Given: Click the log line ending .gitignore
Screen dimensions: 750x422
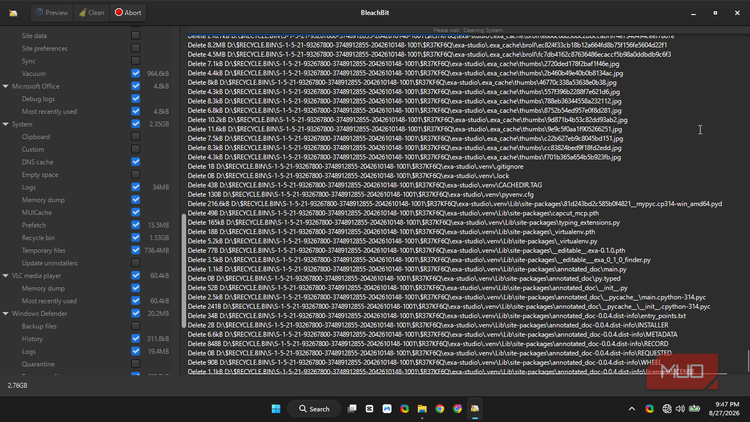Looking at the screenshot, I should point(355,167).
